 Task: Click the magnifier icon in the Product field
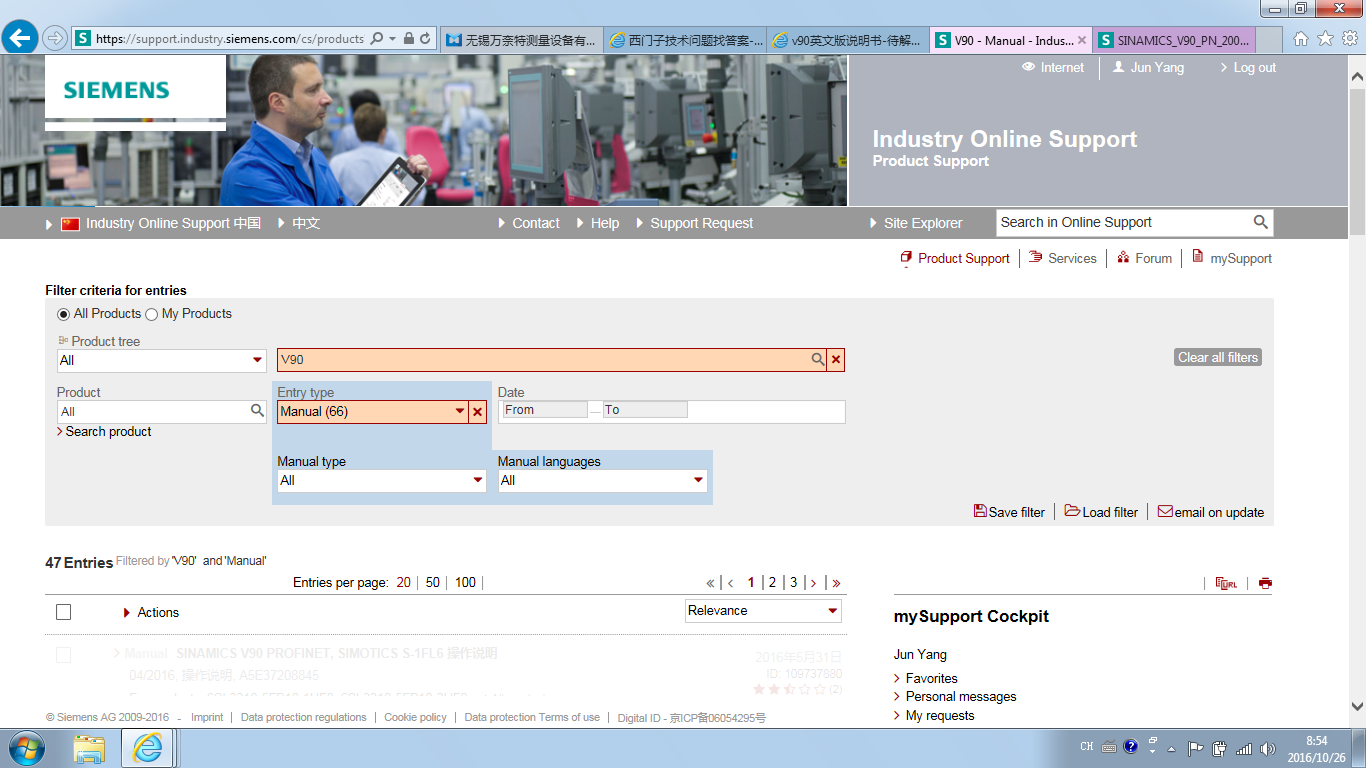coord(257,411)
